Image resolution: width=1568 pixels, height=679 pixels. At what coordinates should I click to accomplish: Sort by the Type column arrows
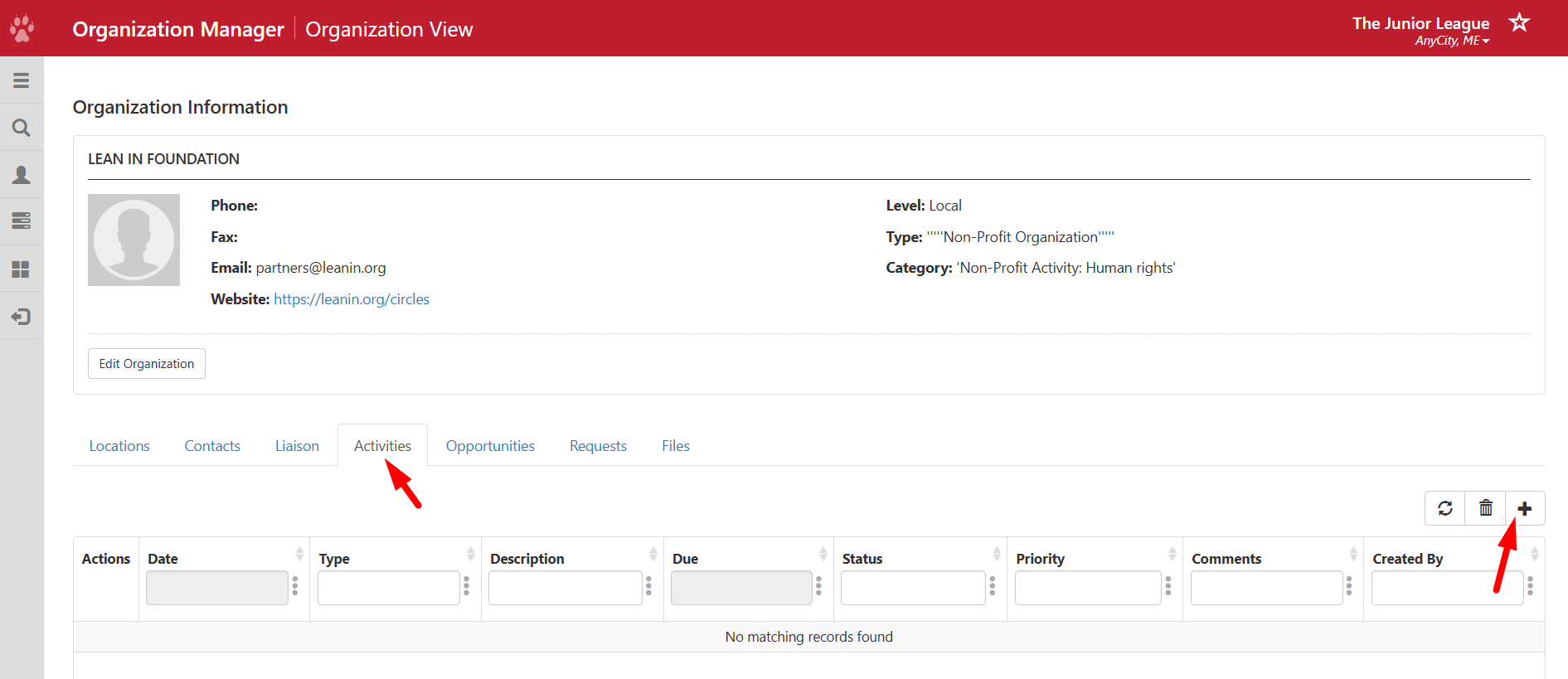(471, 554)
